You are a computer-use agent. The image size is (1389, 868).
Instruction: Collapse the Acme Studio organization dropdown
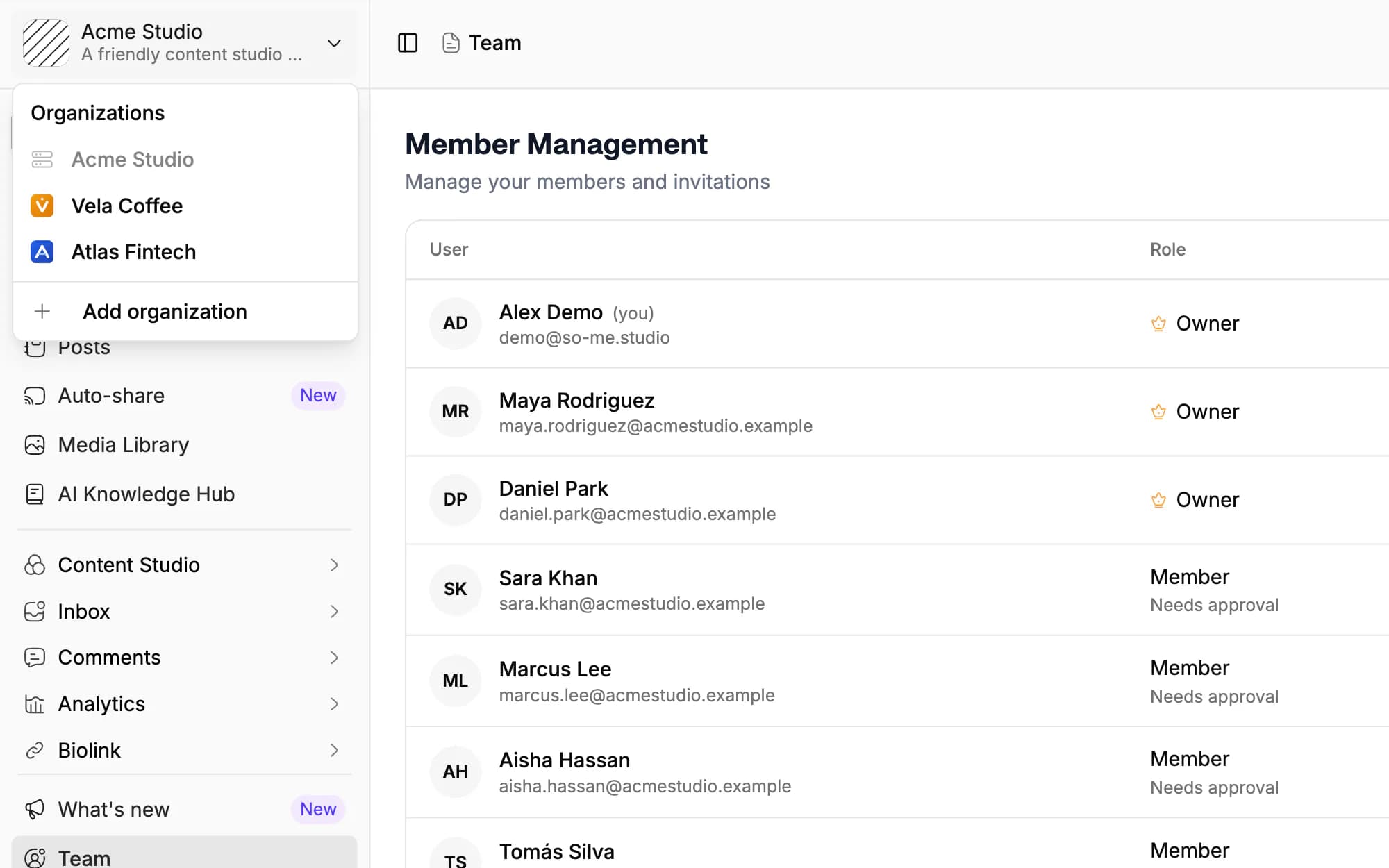pos(334,43)
